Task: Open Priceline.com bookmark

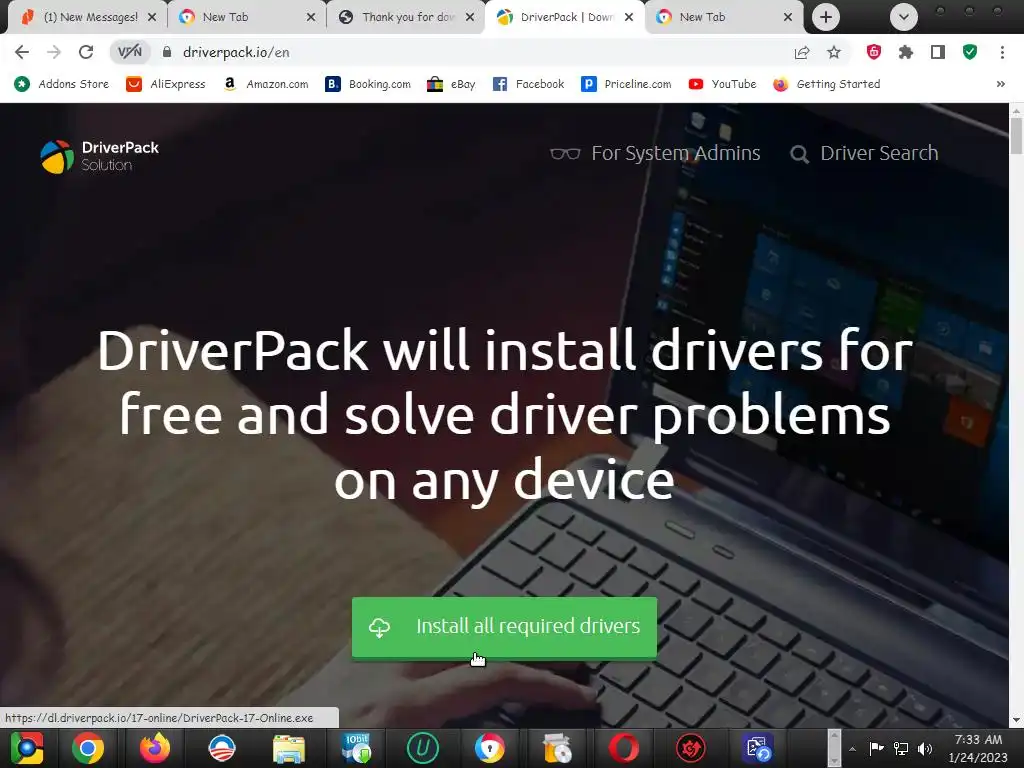Action: click(x=626, y=84)
